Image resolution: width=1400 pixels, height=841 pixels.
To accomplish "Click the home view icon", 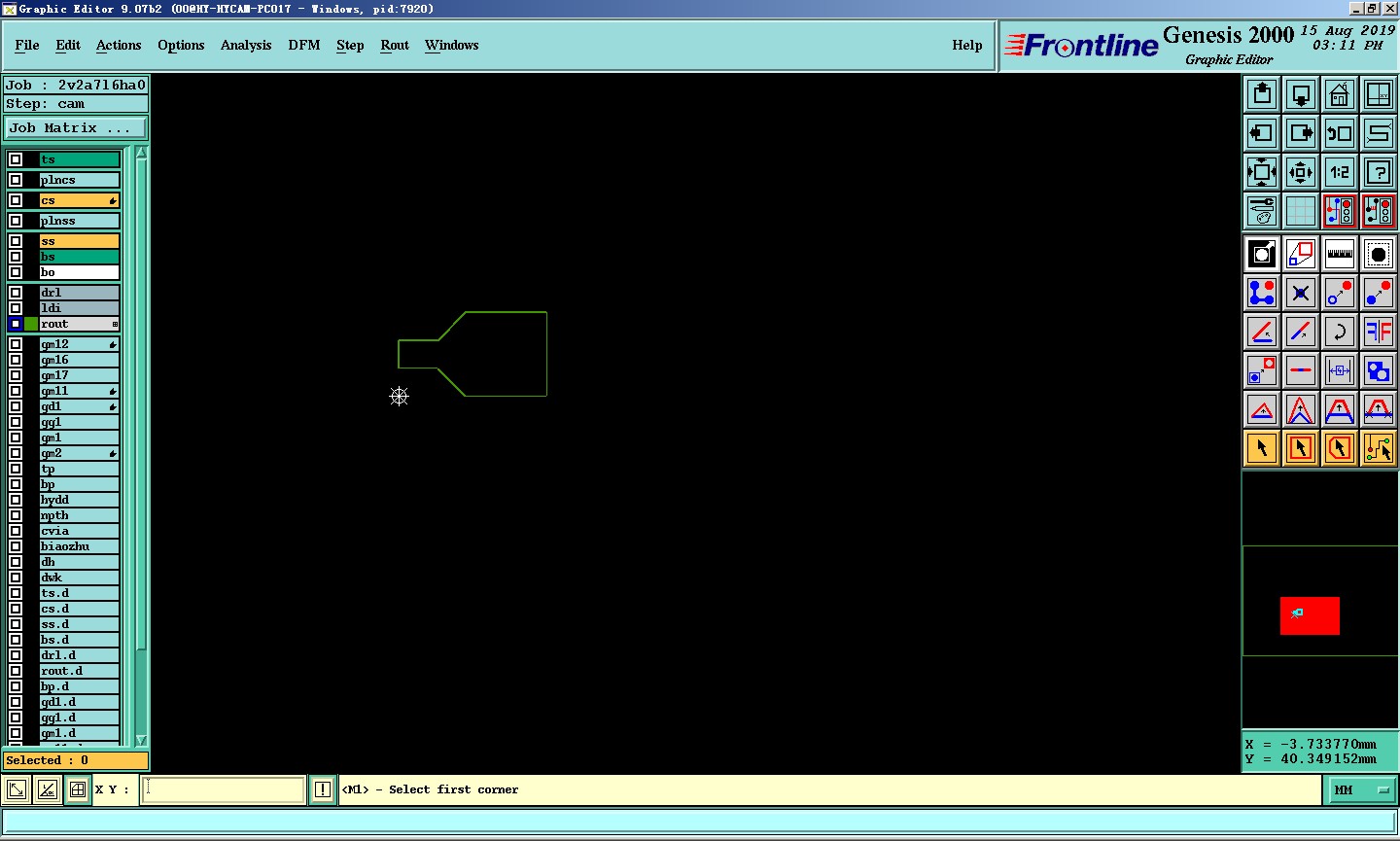I will tap(1340, 94).
